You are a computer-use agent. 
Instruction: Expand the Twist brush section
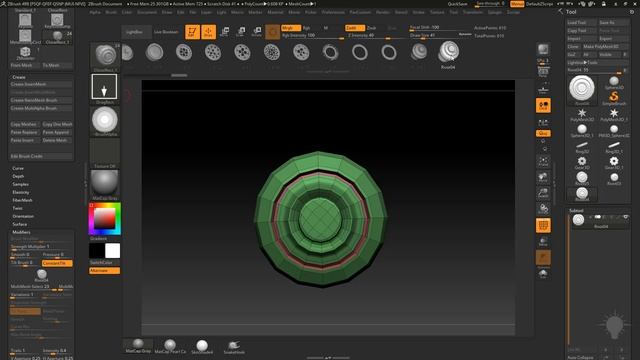tap(18, 208)
